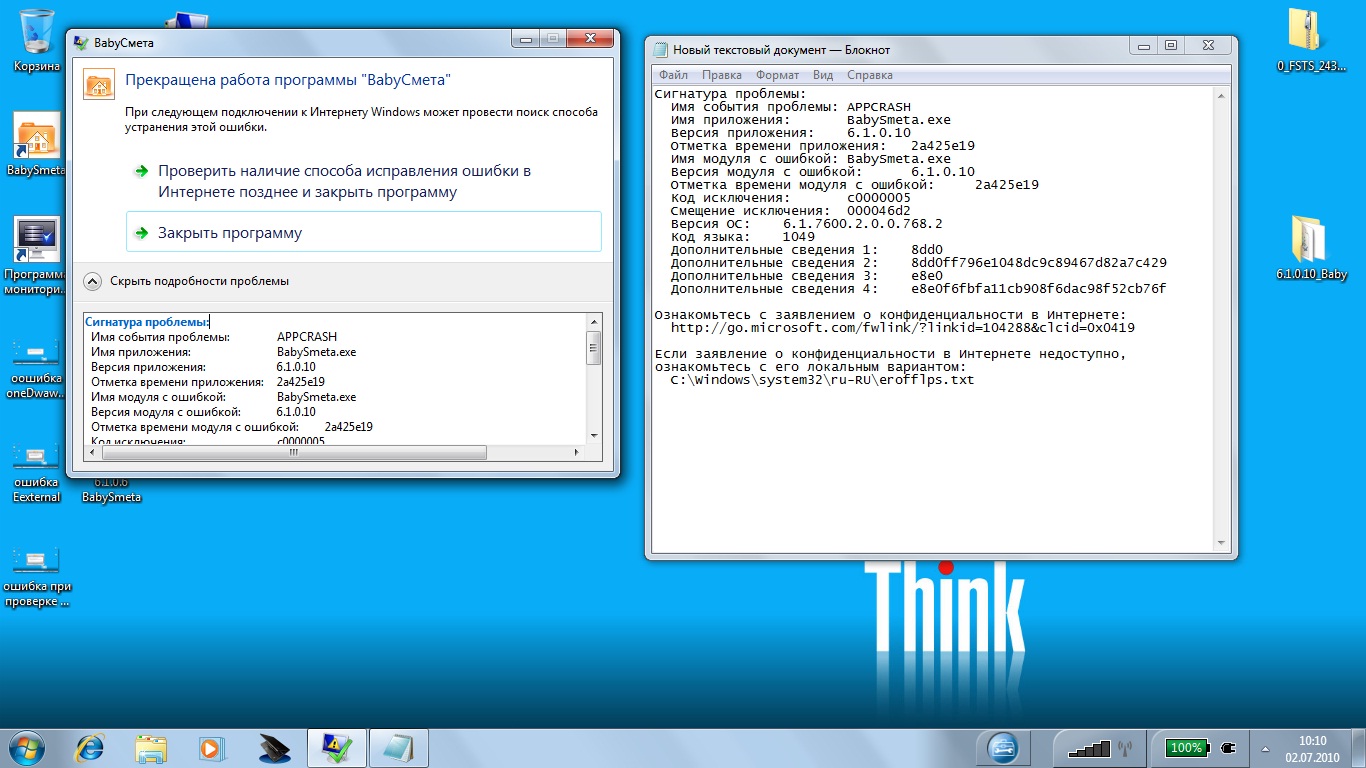Click 'Отметка времени приложения' row in crash dialog

[x=208, y=382]
